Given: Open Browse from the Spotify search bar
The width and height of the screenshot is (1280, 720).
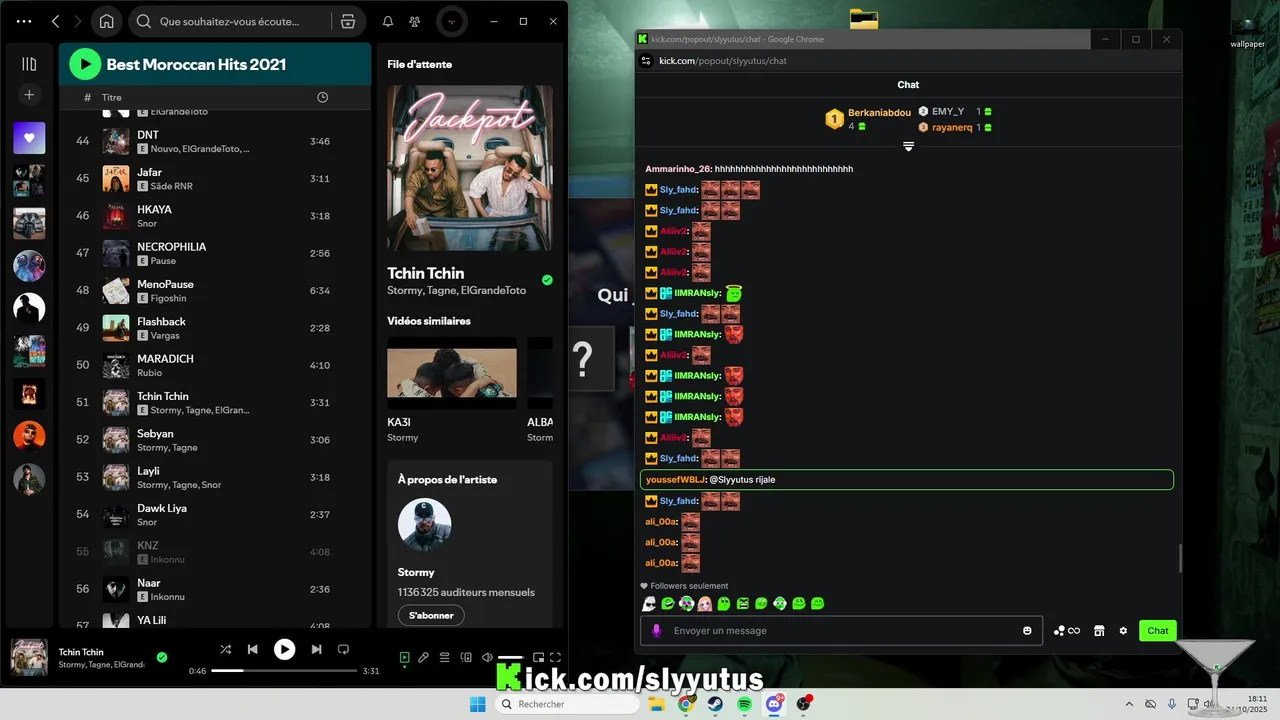Looking at the screenshot, I should [348, 21].
